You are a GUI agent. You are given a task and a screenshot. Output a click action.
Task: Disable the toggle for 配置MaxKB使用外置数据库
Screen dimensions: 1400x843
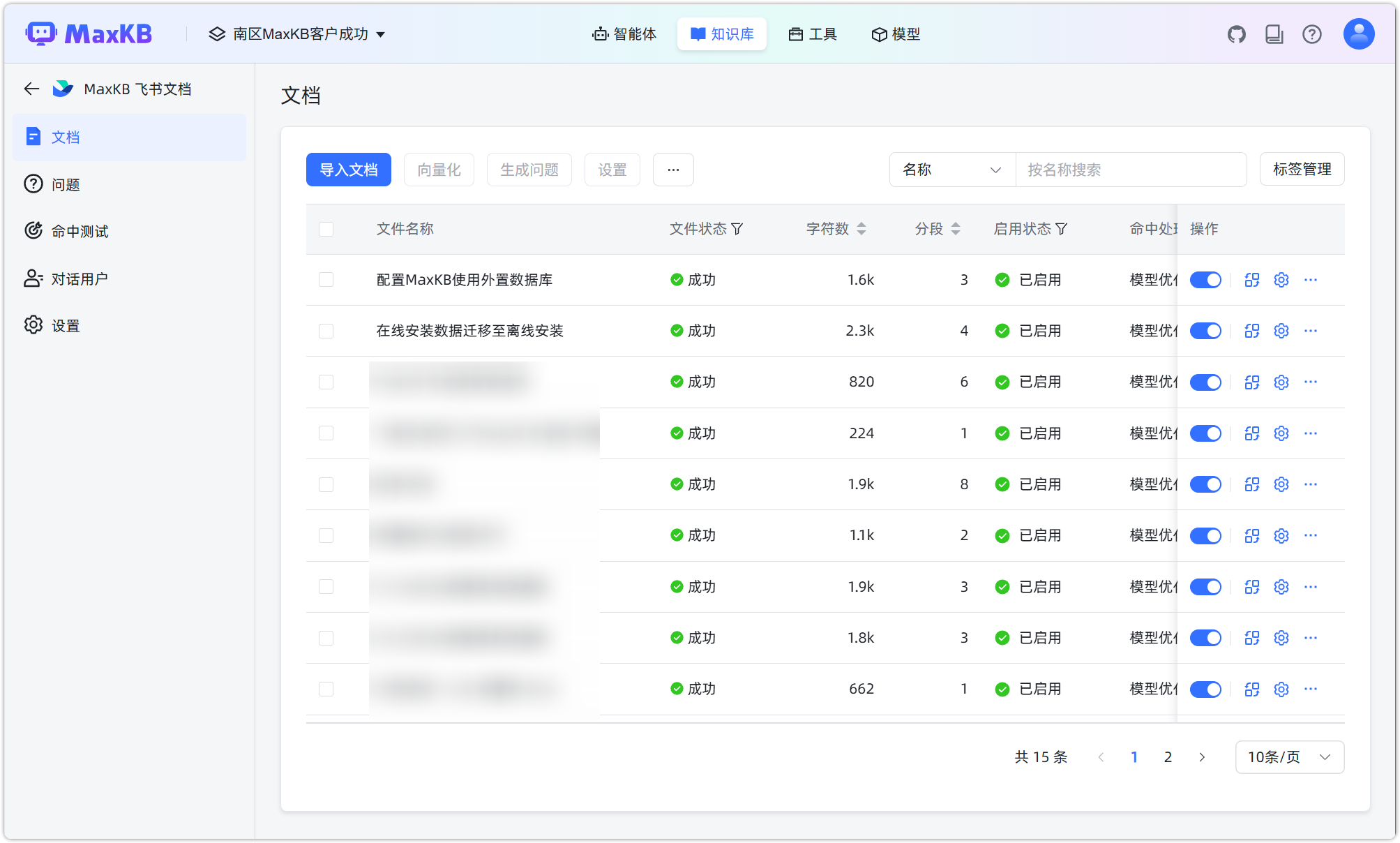[1205, 279]
